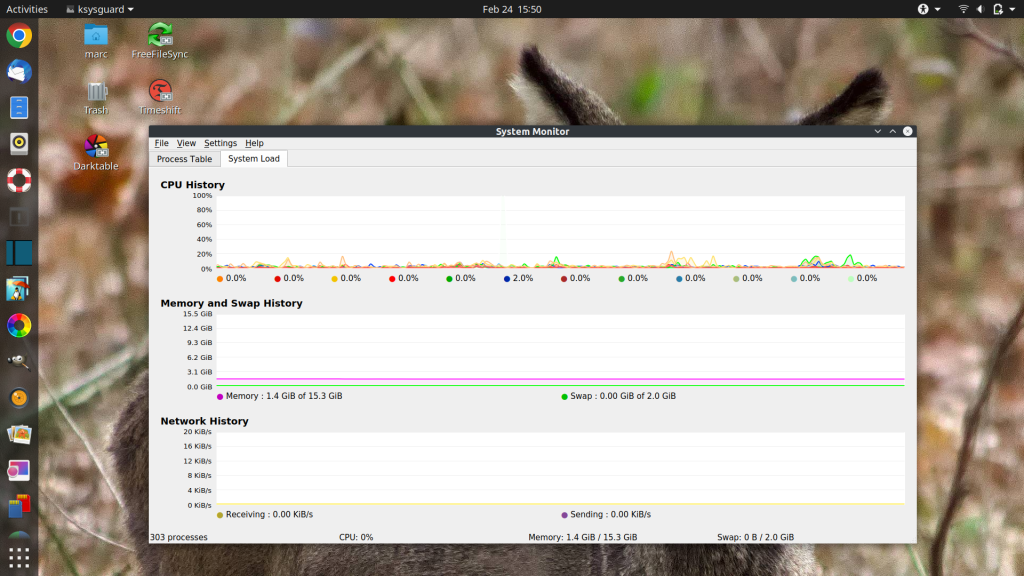Open FreeFileSync desktop icon

point(160,42)
